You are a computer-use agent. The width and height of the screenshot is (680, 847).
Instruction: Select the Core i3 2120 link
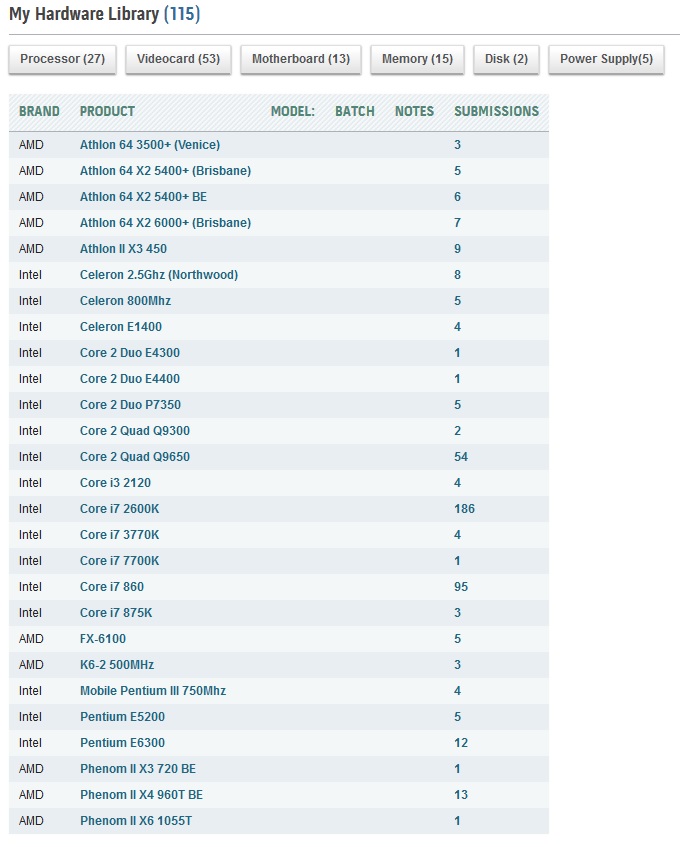115,482
